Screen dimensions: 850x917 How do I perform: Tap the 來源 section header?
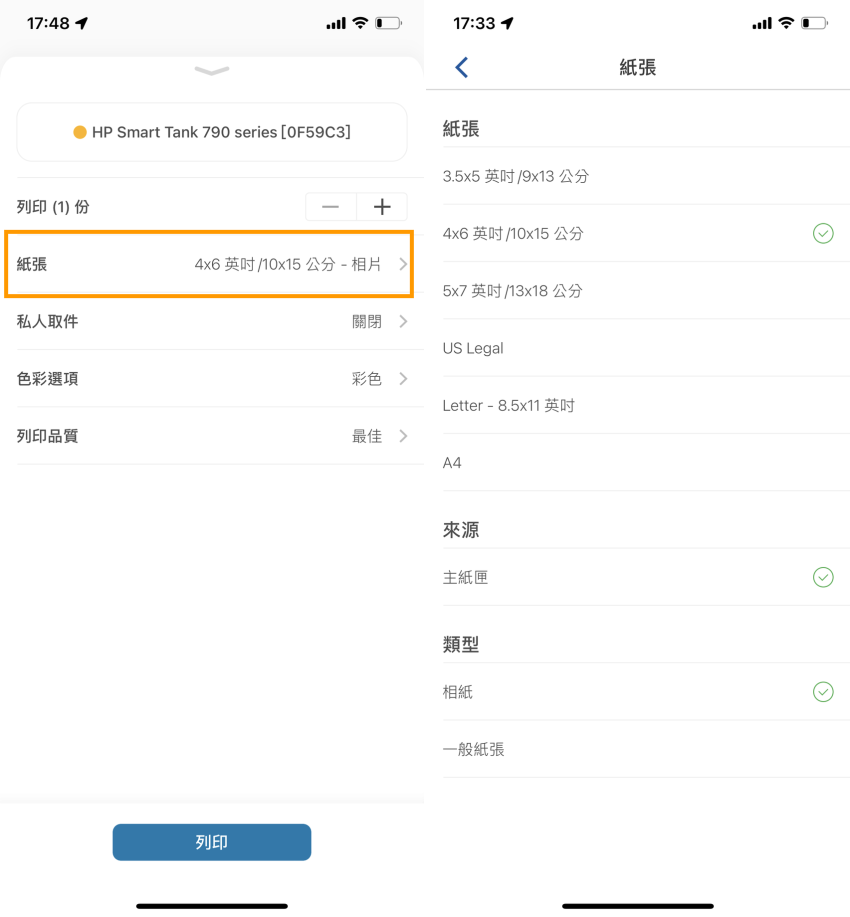(x=461, y=530)
